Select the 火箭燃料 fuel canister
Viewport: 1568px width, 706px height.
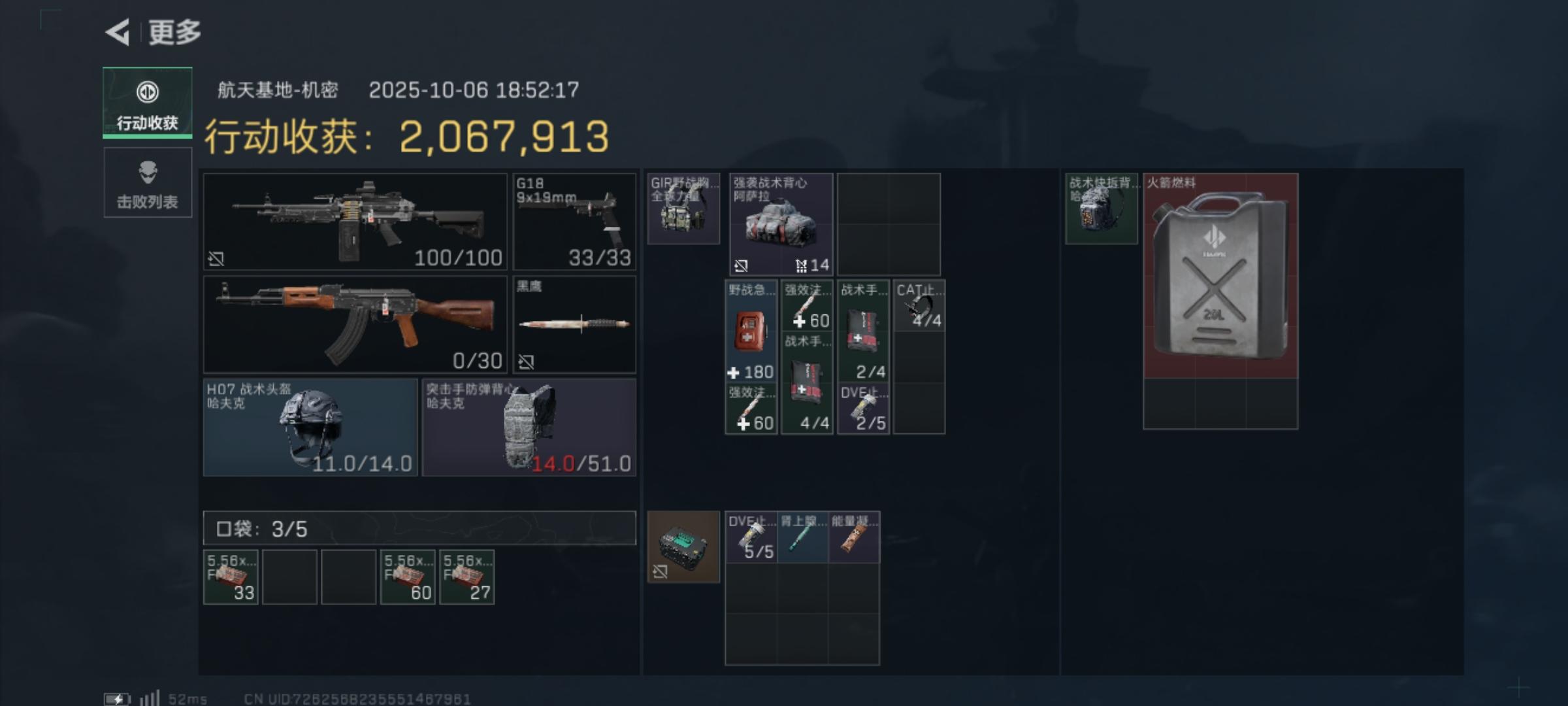coord(1220,276)
